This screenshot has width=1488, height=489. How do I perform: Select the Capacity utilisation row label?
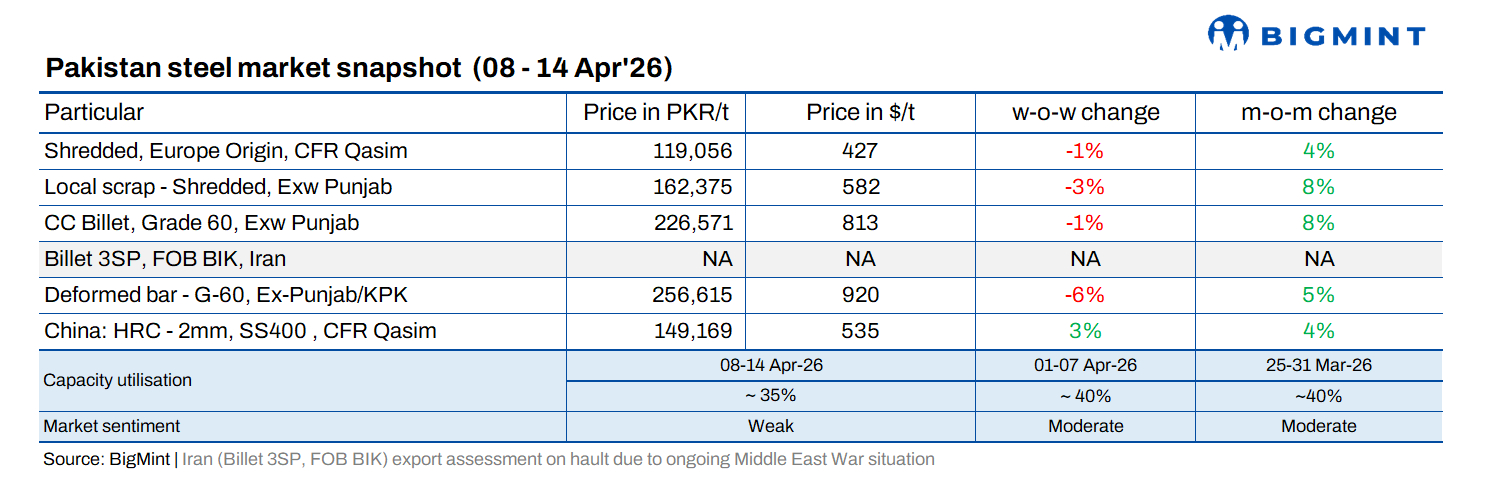click(x=117, y=380)
